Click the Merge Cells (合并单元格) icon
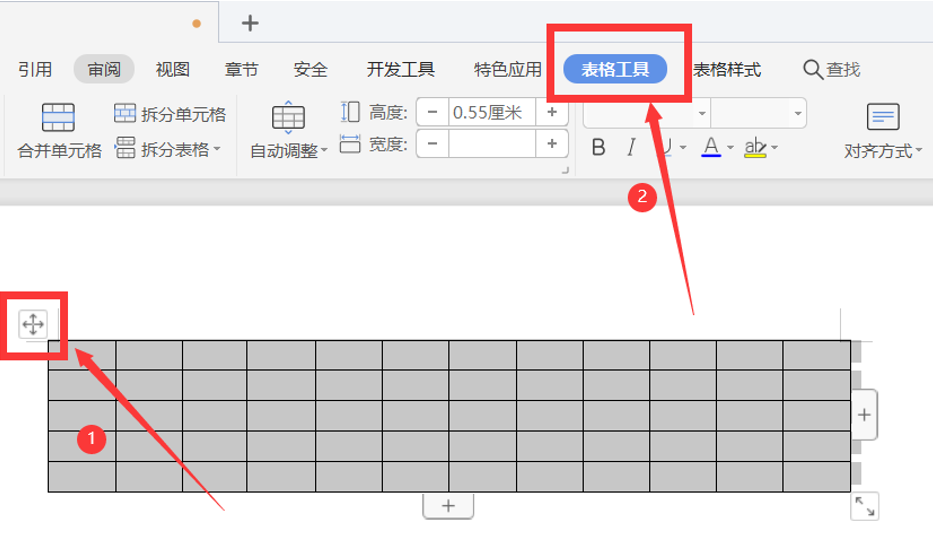Screen dimensions: 933x550 pos(58,117)
